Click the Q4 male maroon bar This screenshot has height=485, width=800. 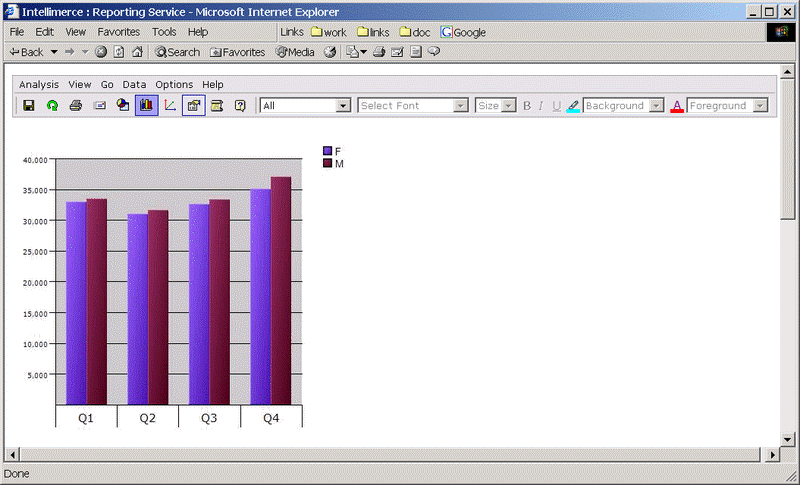coord(281,291)
